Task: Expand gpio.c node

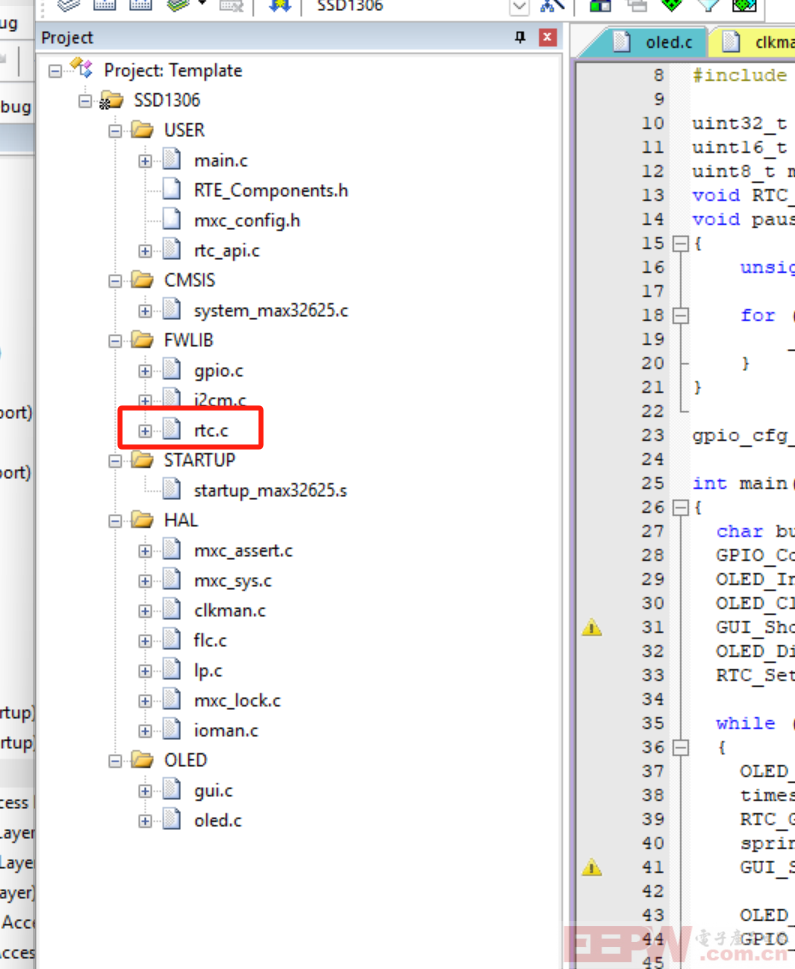Action: click(145, 371)
